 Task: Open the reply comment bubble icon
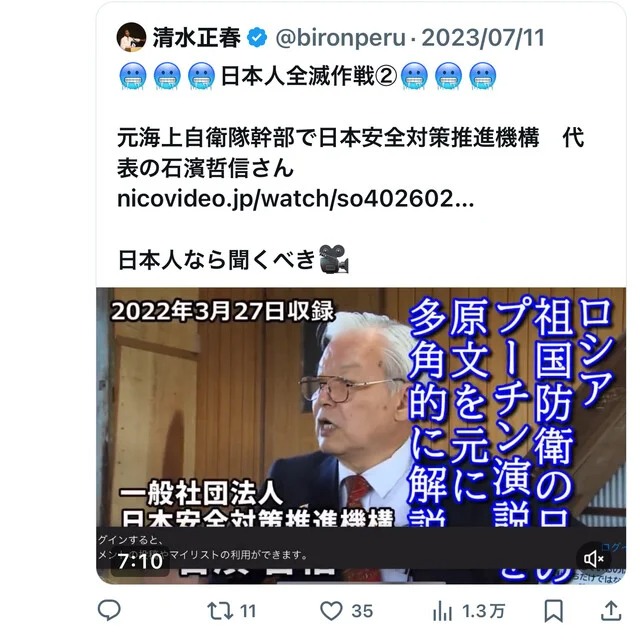pyautogui.click(x=109, y=610)
